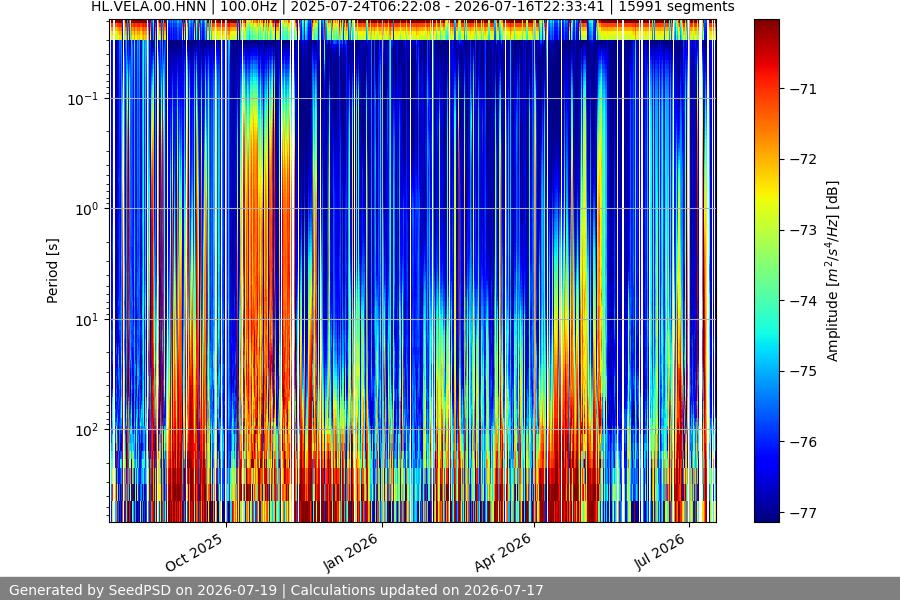Click the Jan 2026 date label

(x=350, y=553)
